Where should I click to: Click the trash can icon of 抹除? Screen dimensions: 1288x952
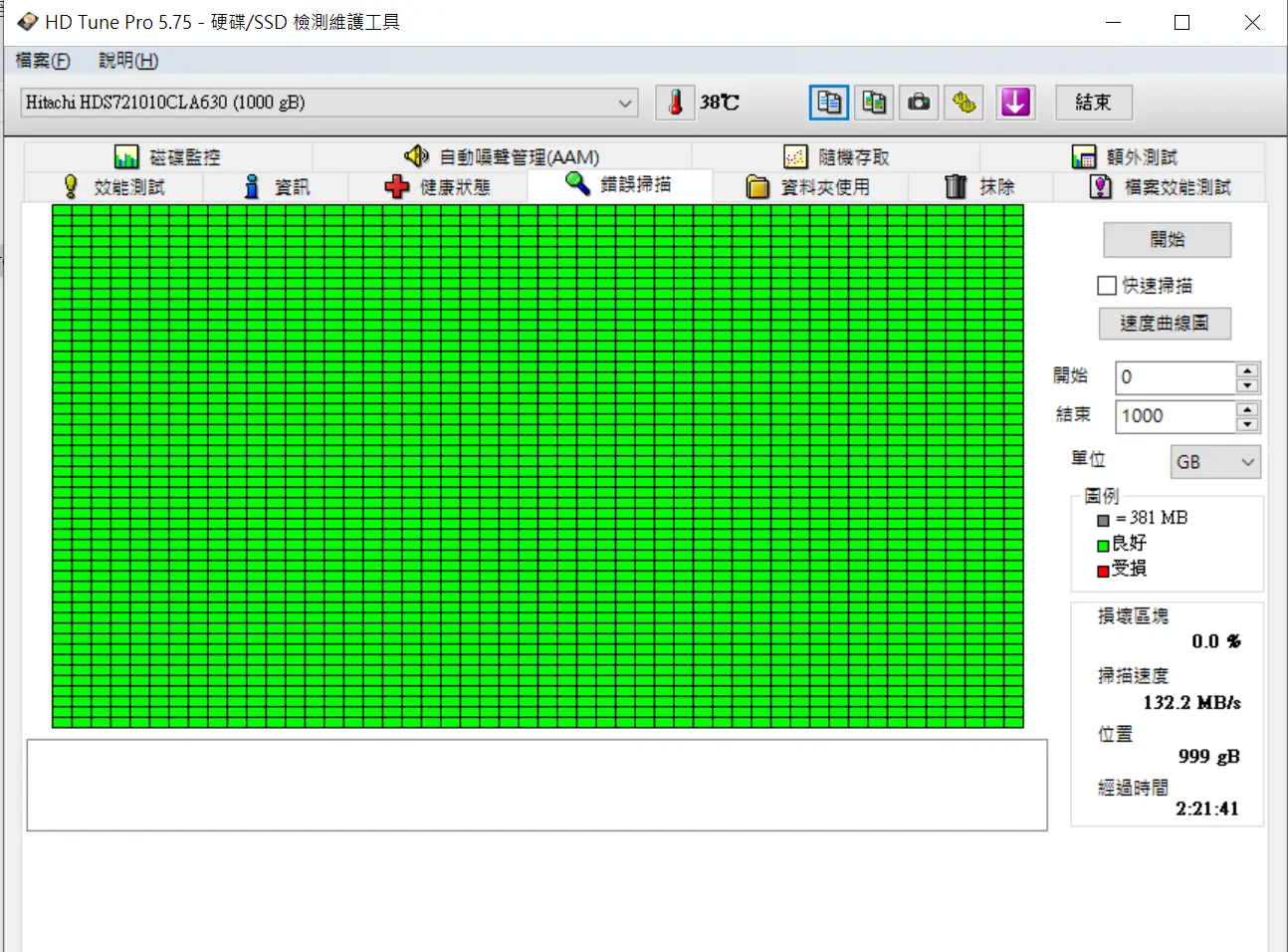[x=956, y=186]
